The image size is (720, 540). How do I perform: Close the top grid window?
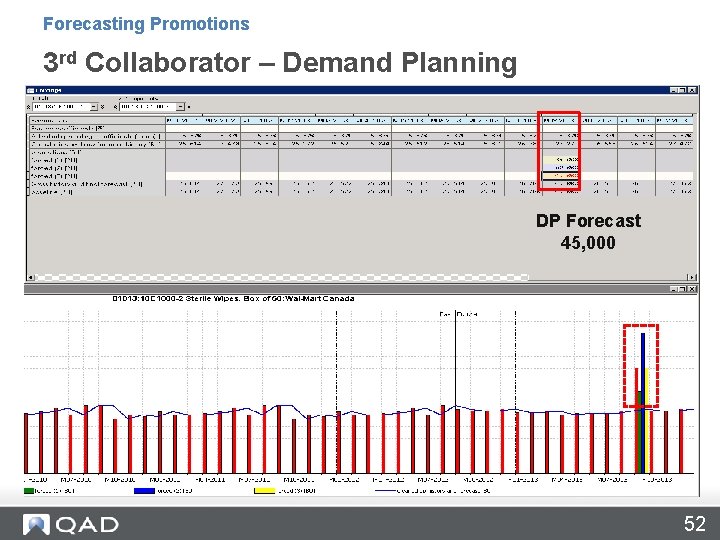pos(692,90)
